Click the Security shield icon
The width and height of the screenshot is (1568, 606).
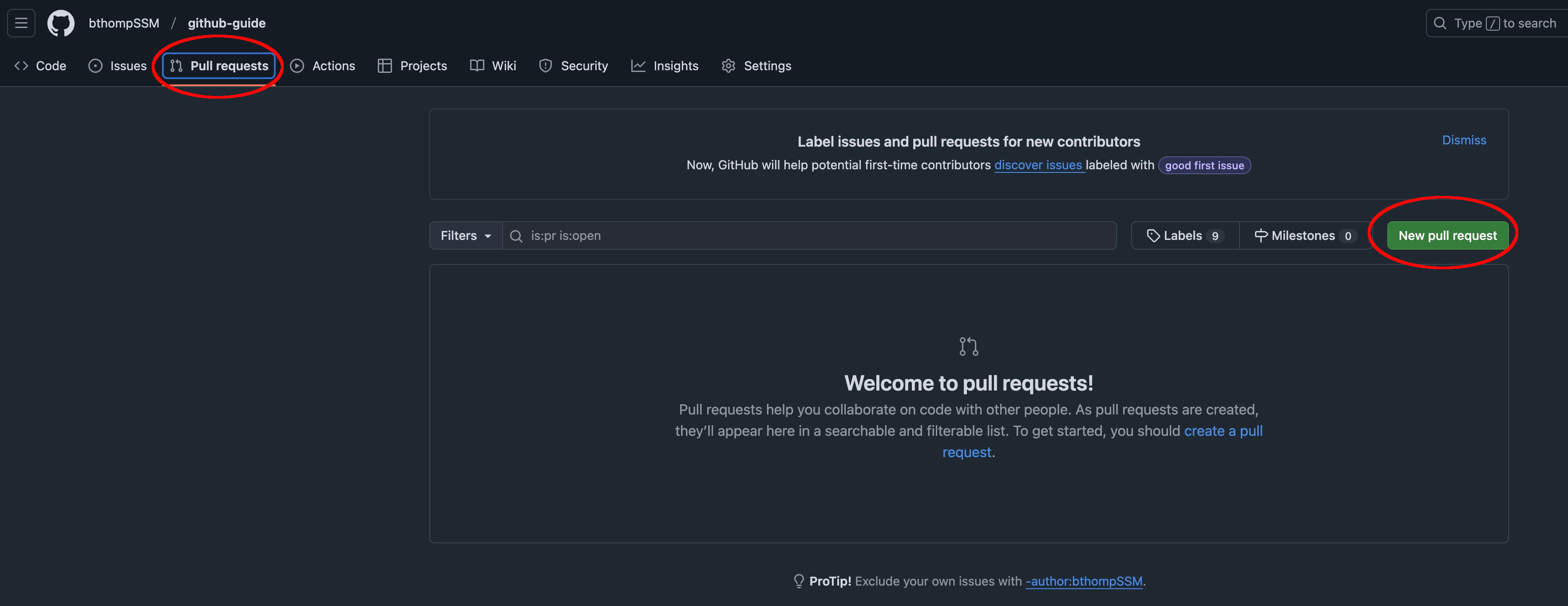pyautogui.click(x=546, y=66)
